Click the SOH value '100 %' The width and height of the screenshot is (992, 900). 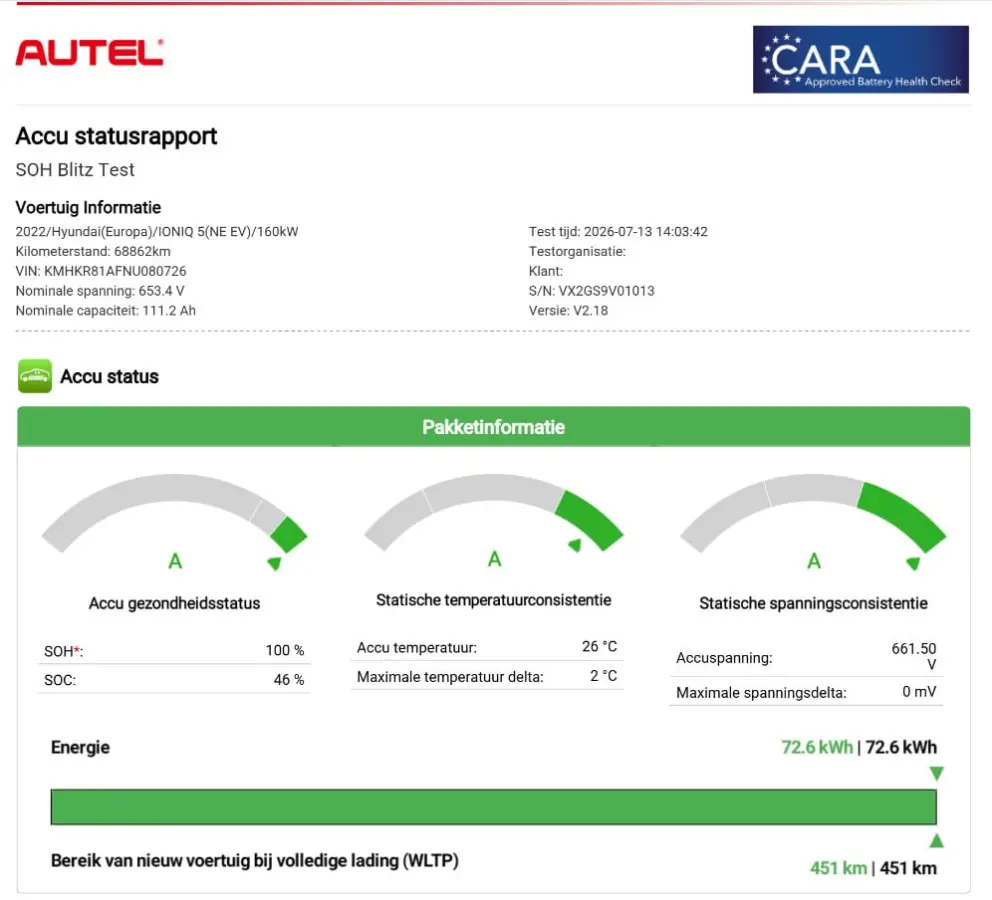[x=285, y=650]
